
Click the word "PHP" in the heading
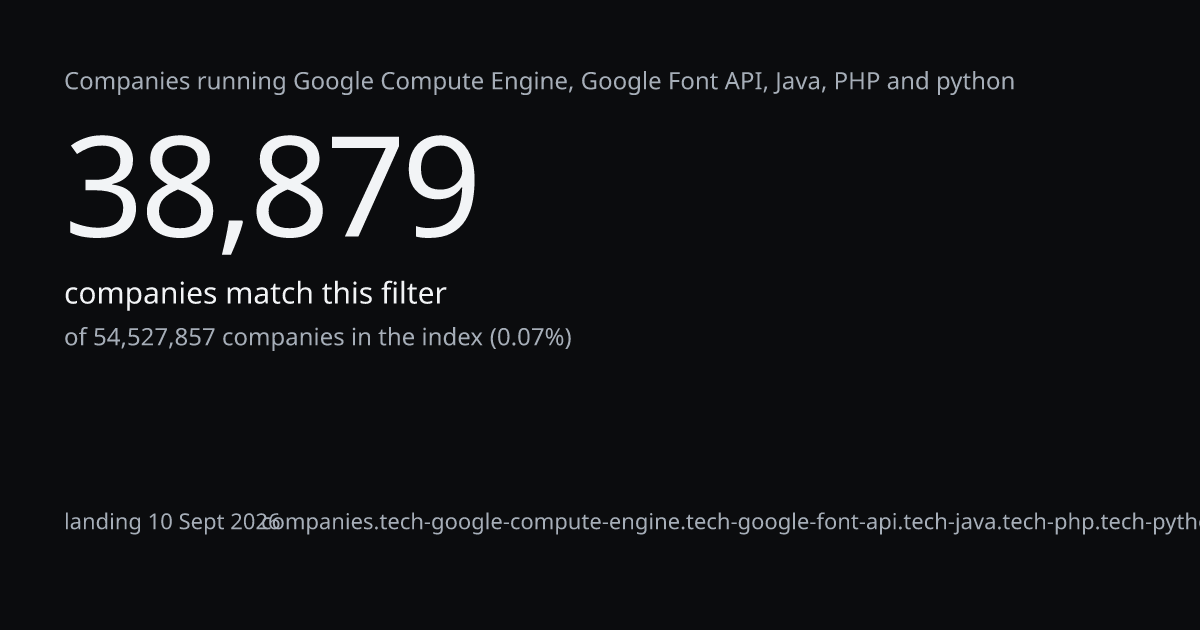[857, 81]
